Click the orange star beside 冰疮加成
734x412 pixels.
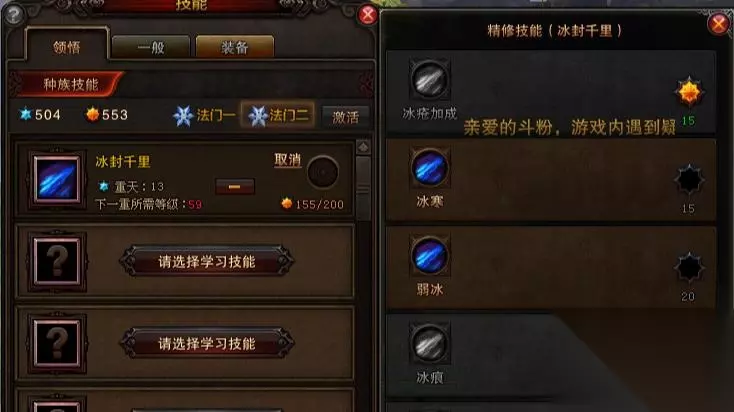(x=689, y=92)
